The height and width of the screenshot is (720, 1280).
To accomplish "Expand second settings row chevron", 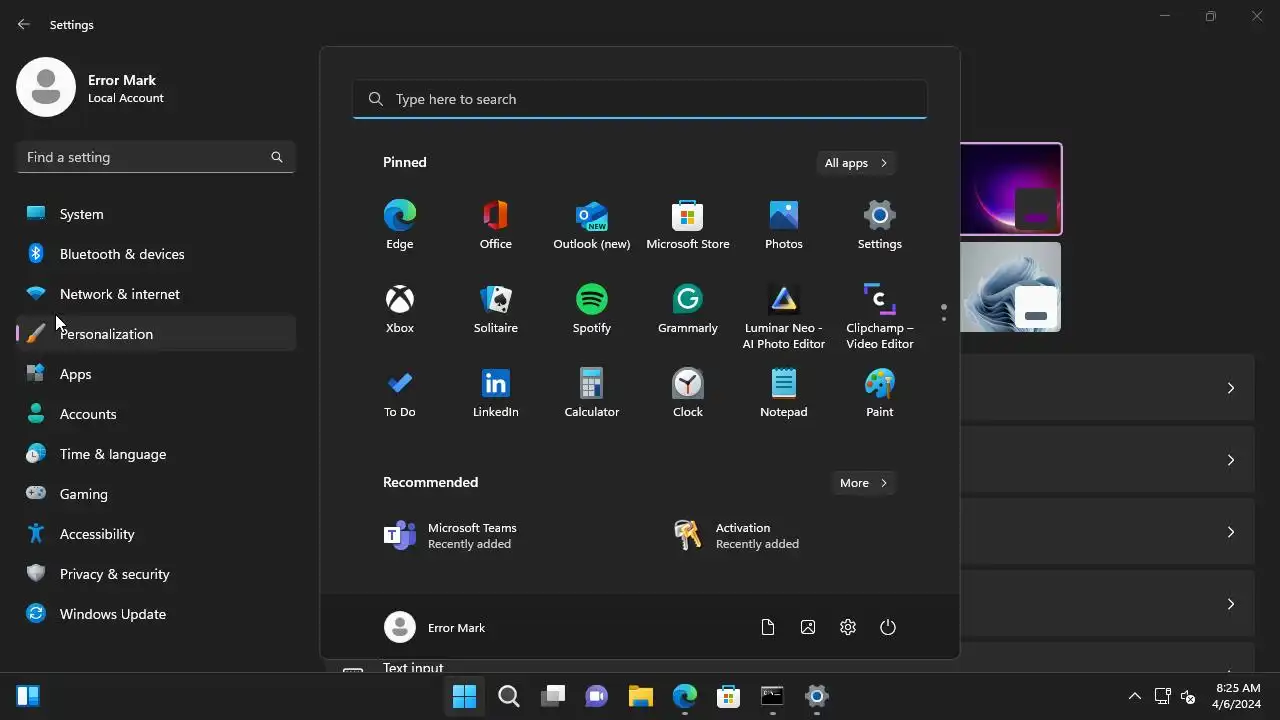I will point(1231,460).
